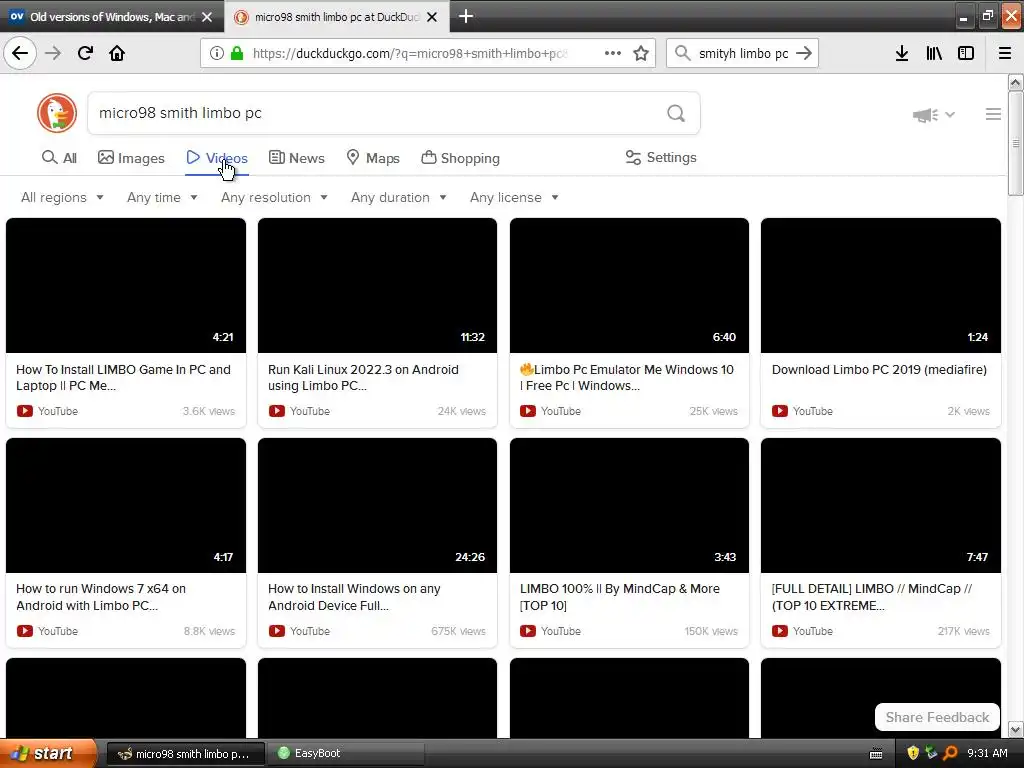Click the 675K views text
Image resolution: width=1024 pixels, height=768 pixels.
click(x=458, y=631)
